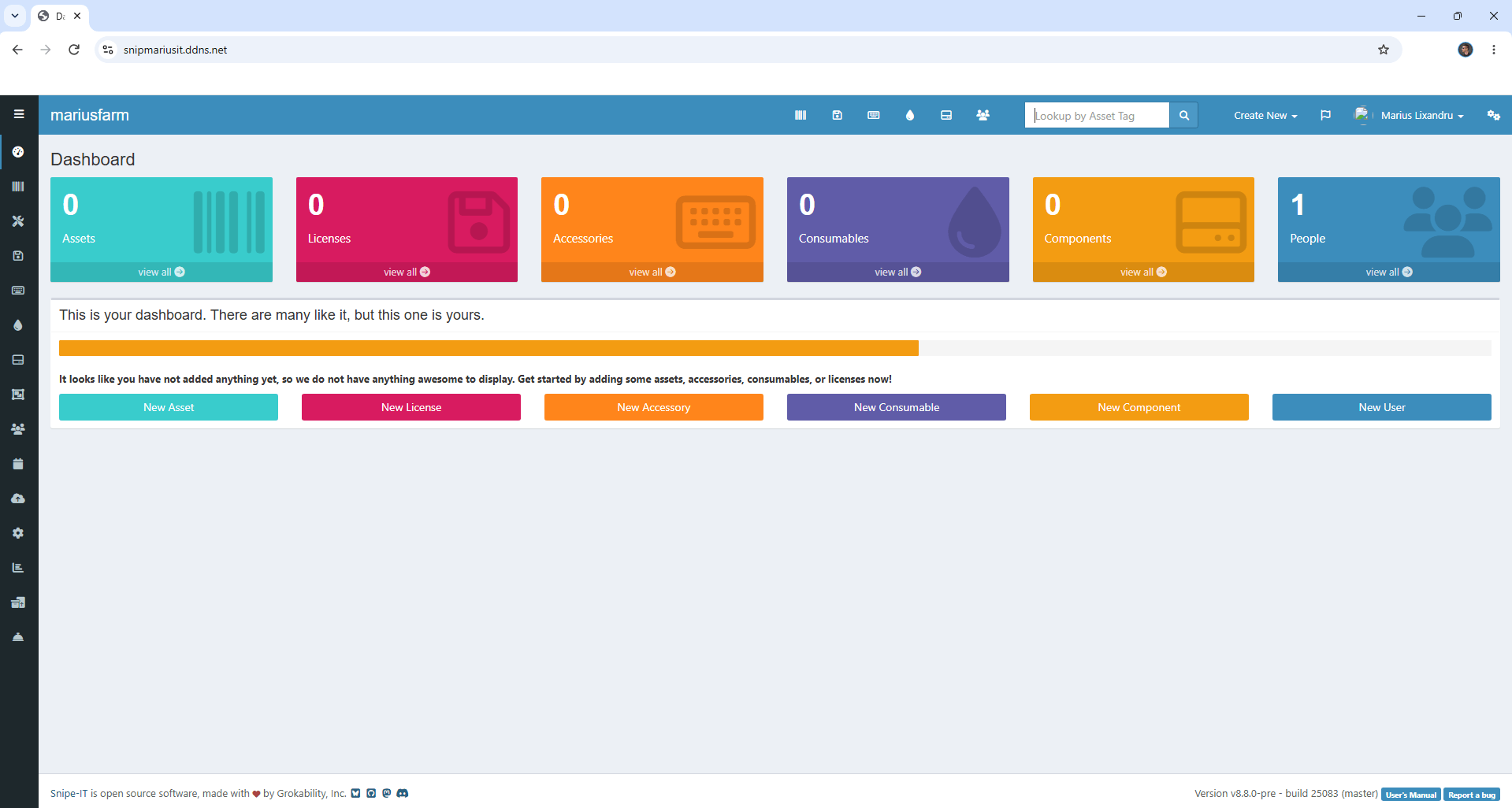Click the New Consumable button
Screen dimensions: 1512x808
pos(897,407)
